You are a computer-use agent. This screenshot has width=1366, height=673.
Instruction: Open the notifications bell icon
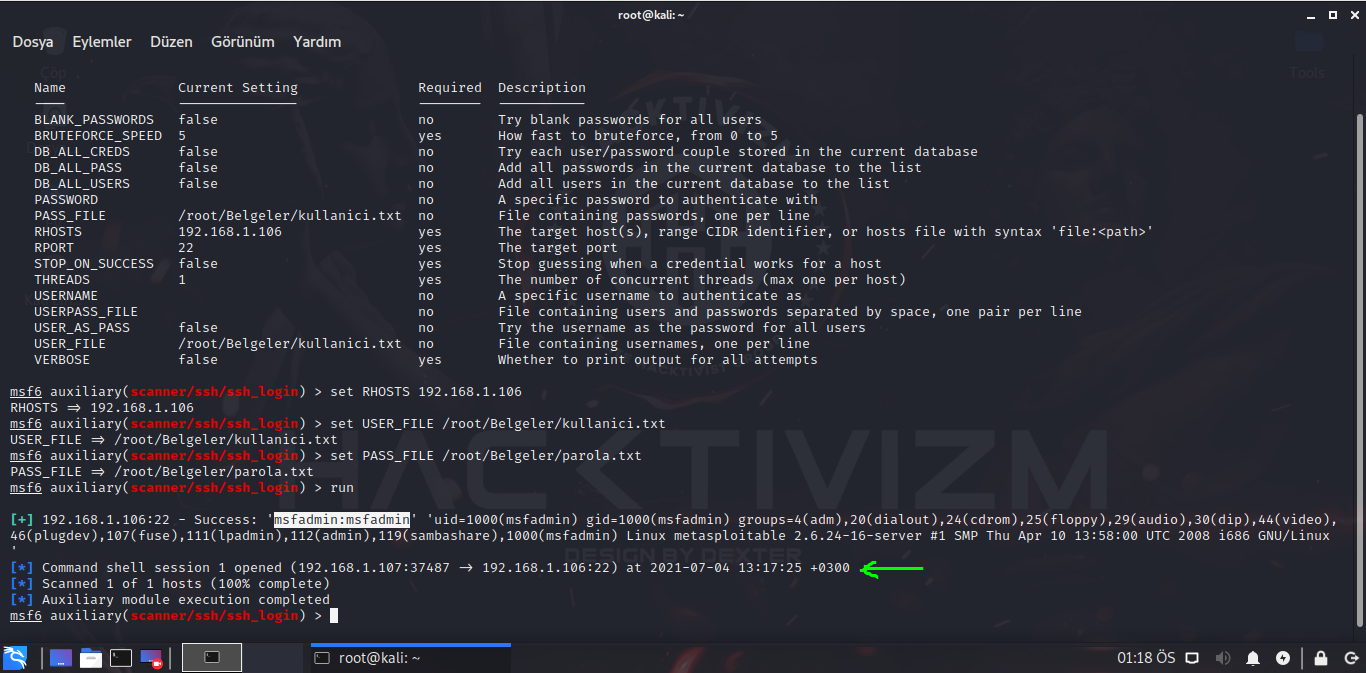[1253, 658]
